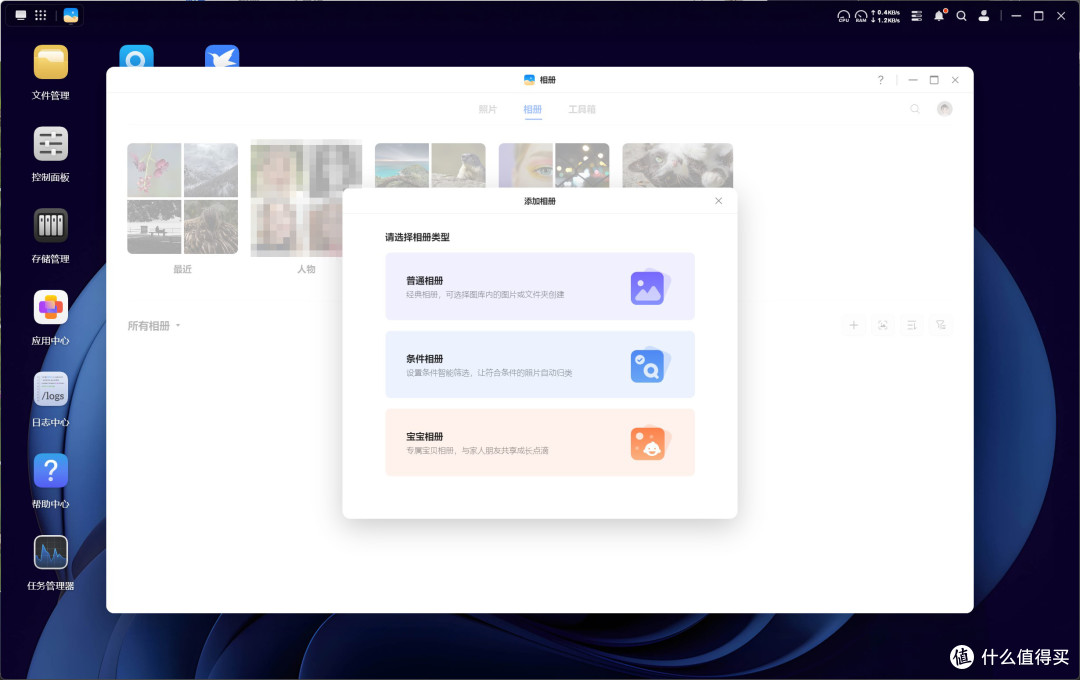Close the 添加相册 dialog

coord(718,201)
